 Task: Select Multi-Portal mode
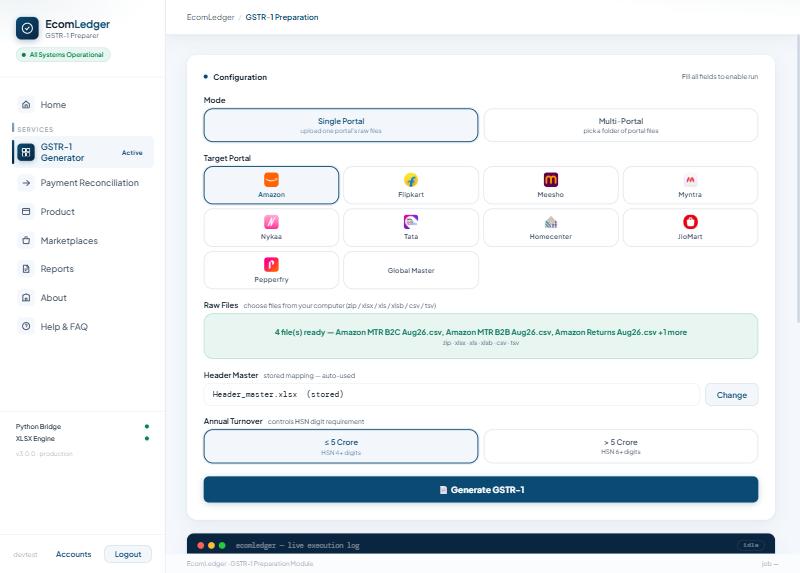620,125
